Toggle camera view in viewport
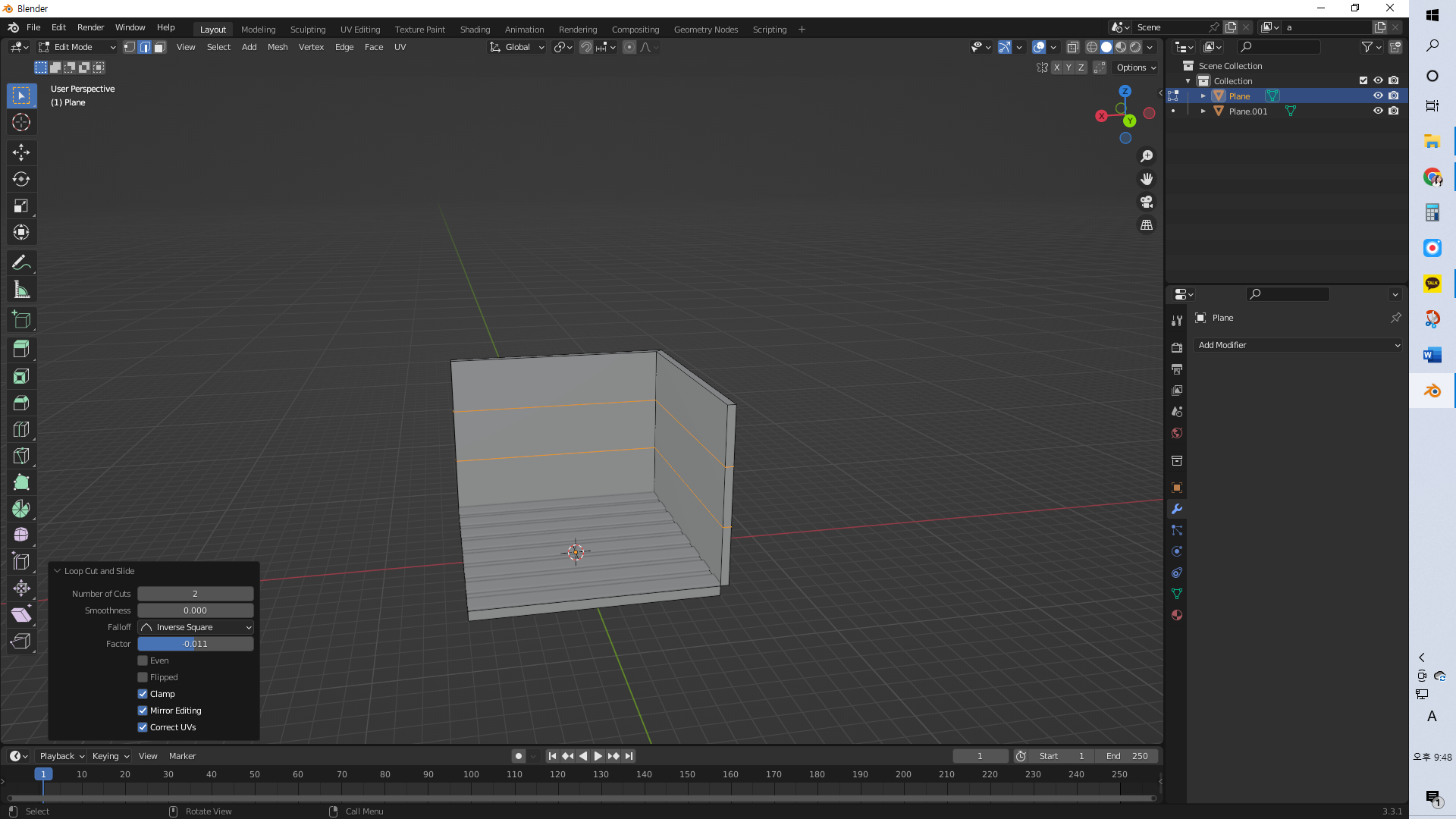 [x=1147, y=202]
